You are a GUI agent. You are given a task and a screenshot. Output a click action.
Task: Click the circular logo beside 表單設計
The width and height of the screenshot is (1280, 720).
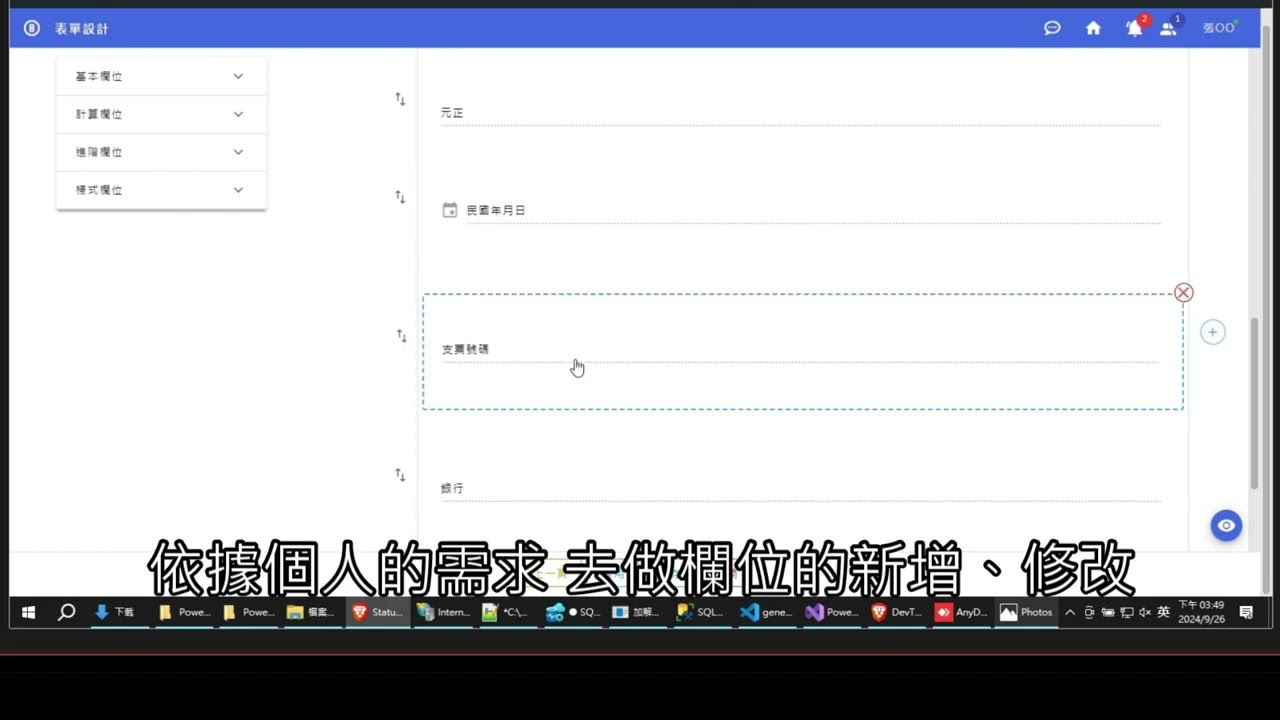(x=32, y=28)
